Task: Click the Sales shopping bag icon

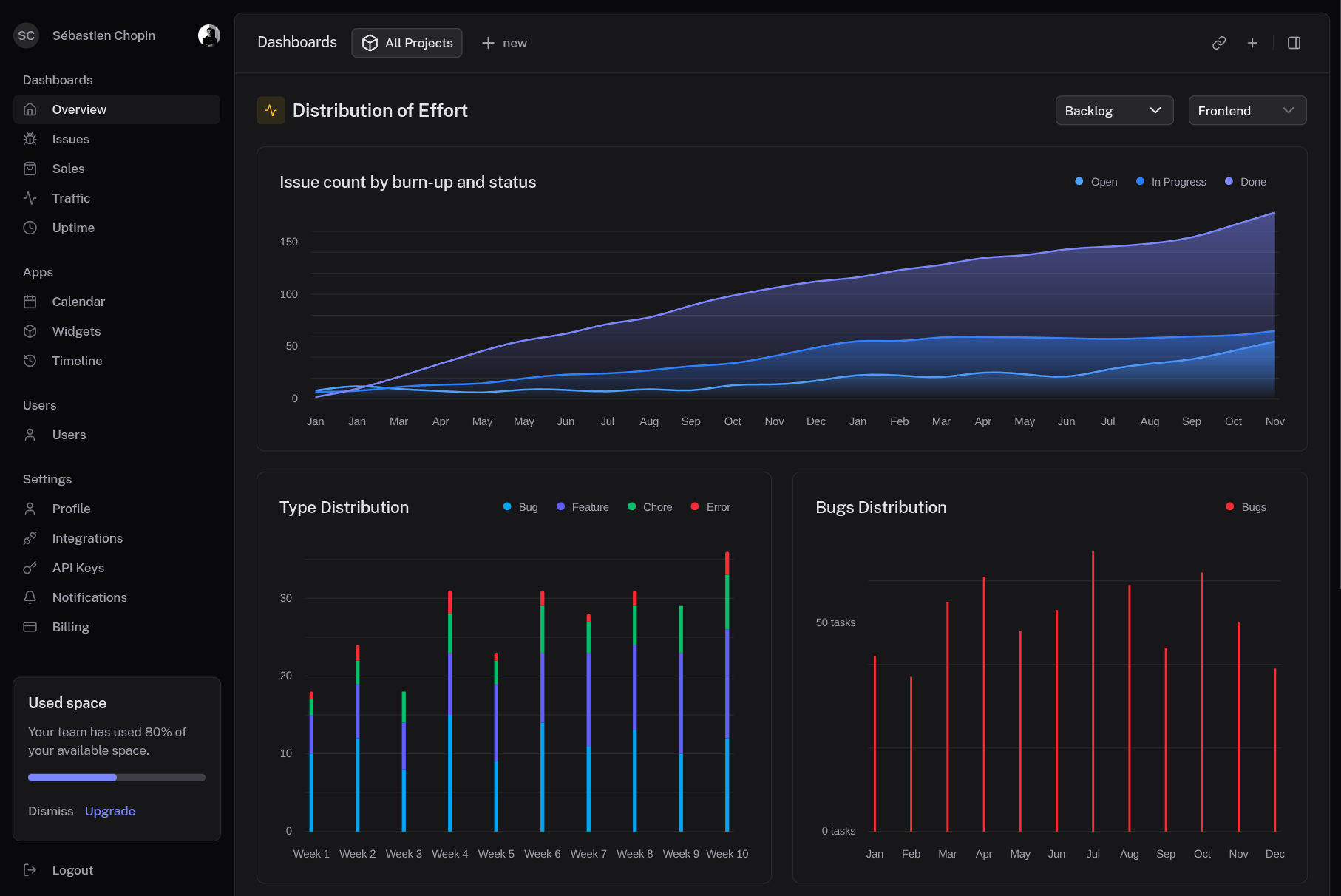Action: [30, 169]
